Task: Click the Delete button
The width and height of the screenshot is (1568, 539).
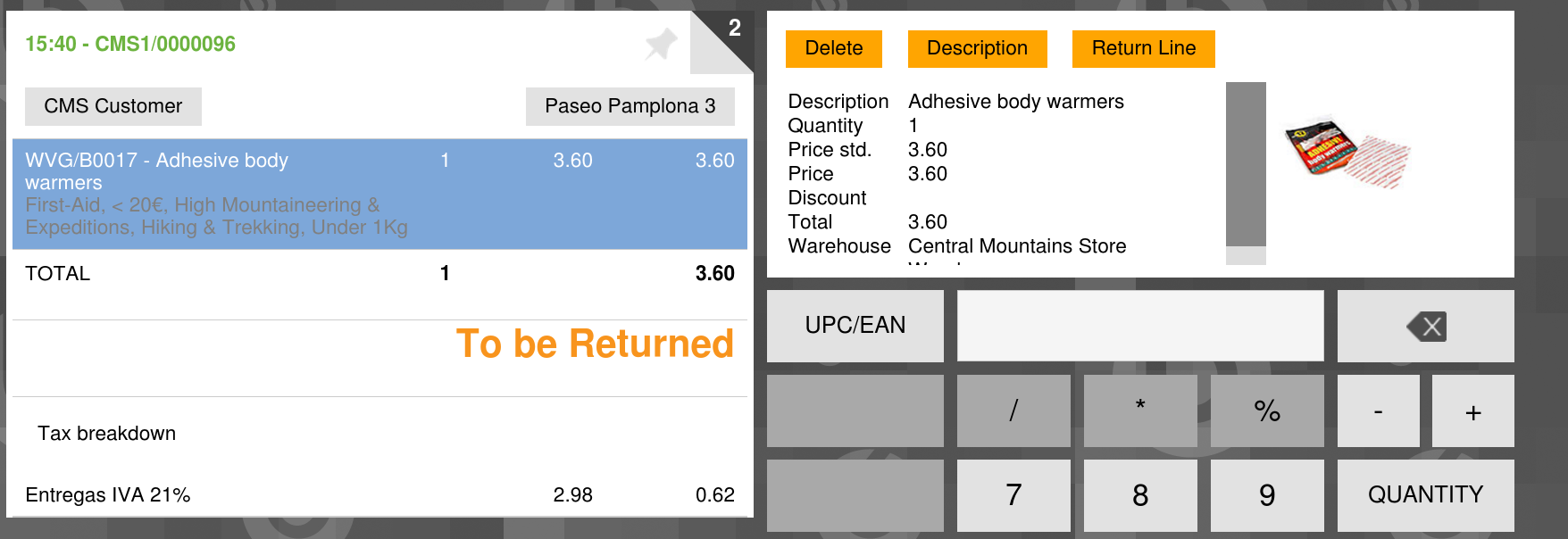Action: pos(833,48)
